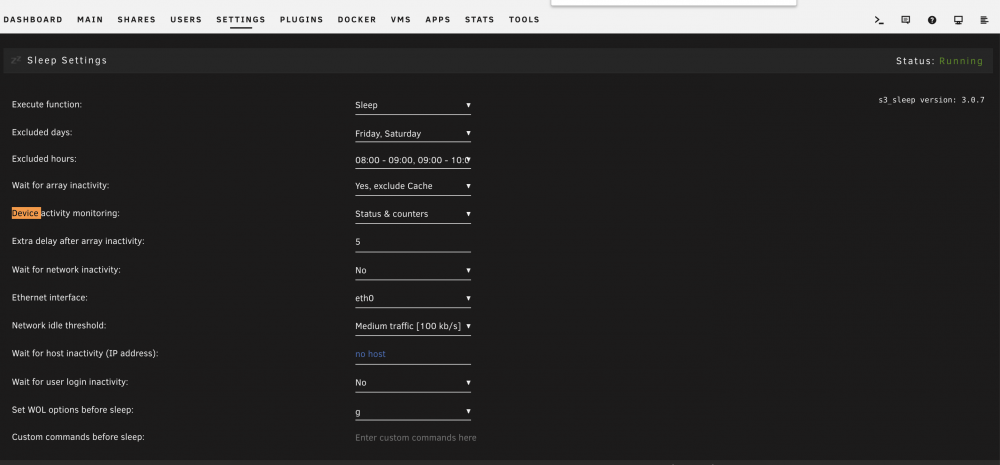Expand the Set WOL options dropdown
This screenshot has width=1000, height=465.
(413, 411)
